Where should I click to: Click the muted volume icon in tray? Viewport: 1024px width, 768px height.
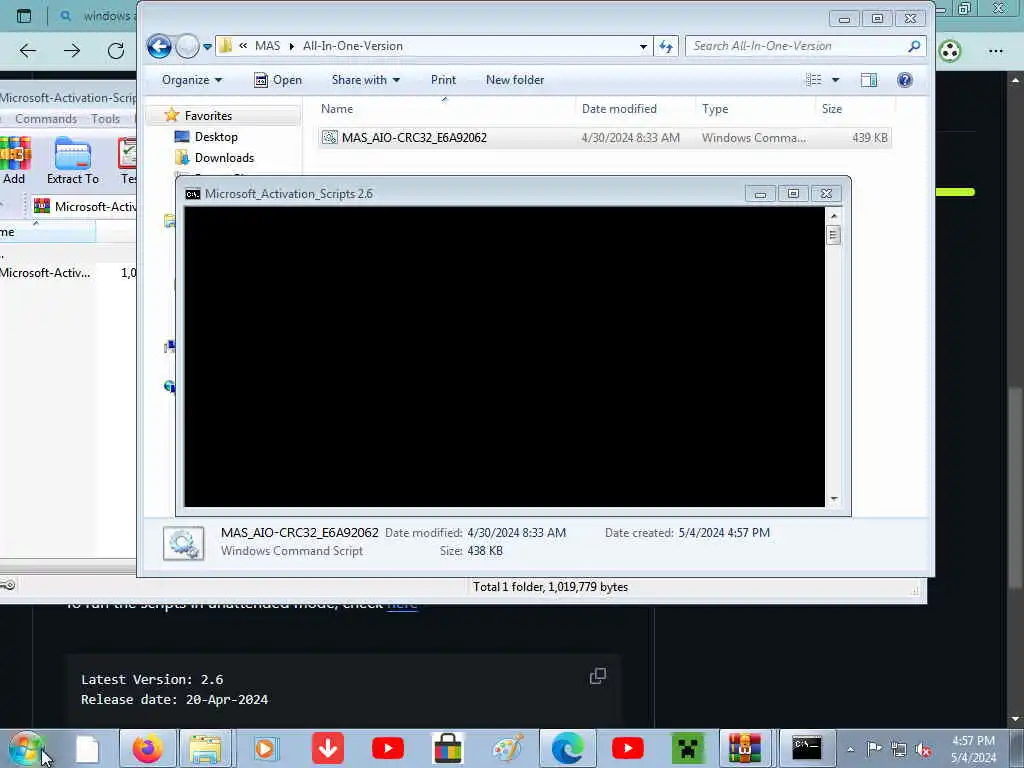pyautogui.click(x=923, y=750)
